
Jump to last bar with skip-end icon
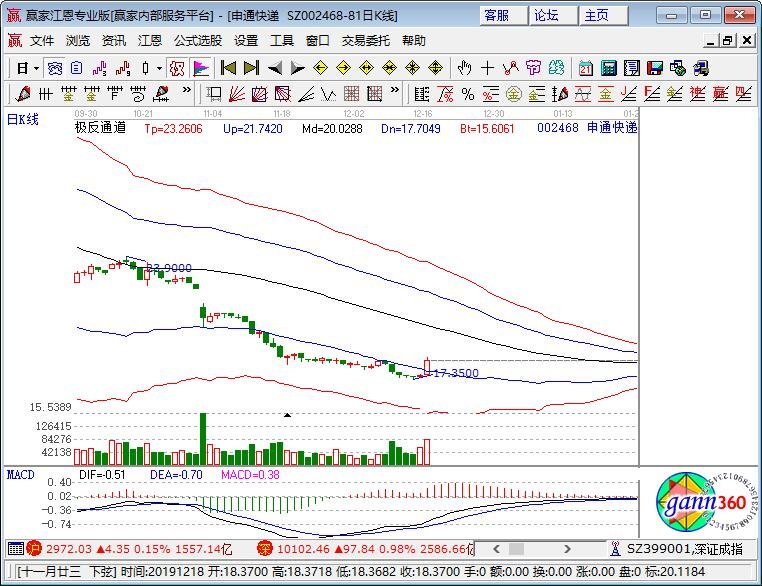[x=251, y=68]
